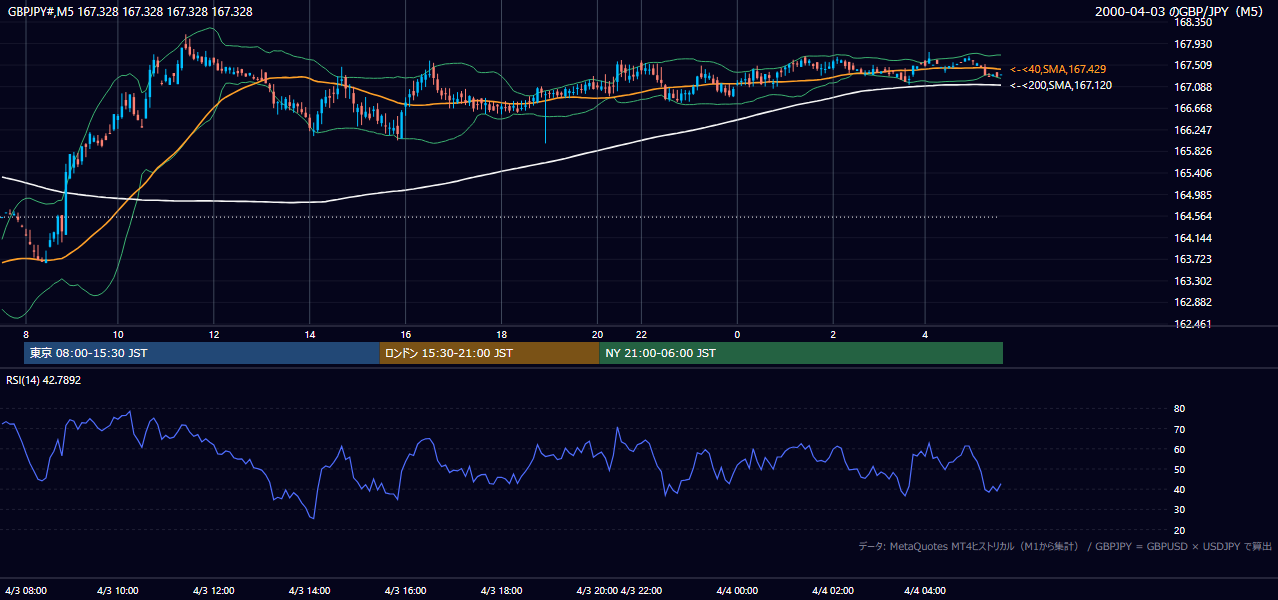Click RSI scale value 40
Image resolution: width=1278 pixels, height=600 pixels.
1179,489
